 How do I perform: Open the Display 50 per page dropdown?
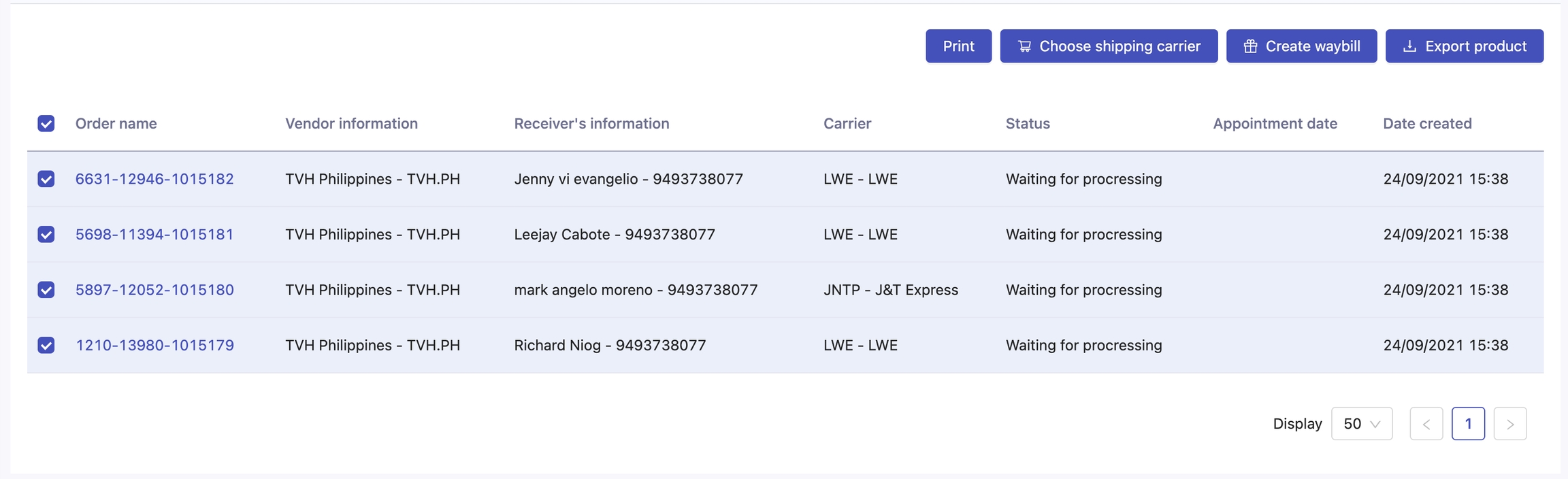point(1361,424)
